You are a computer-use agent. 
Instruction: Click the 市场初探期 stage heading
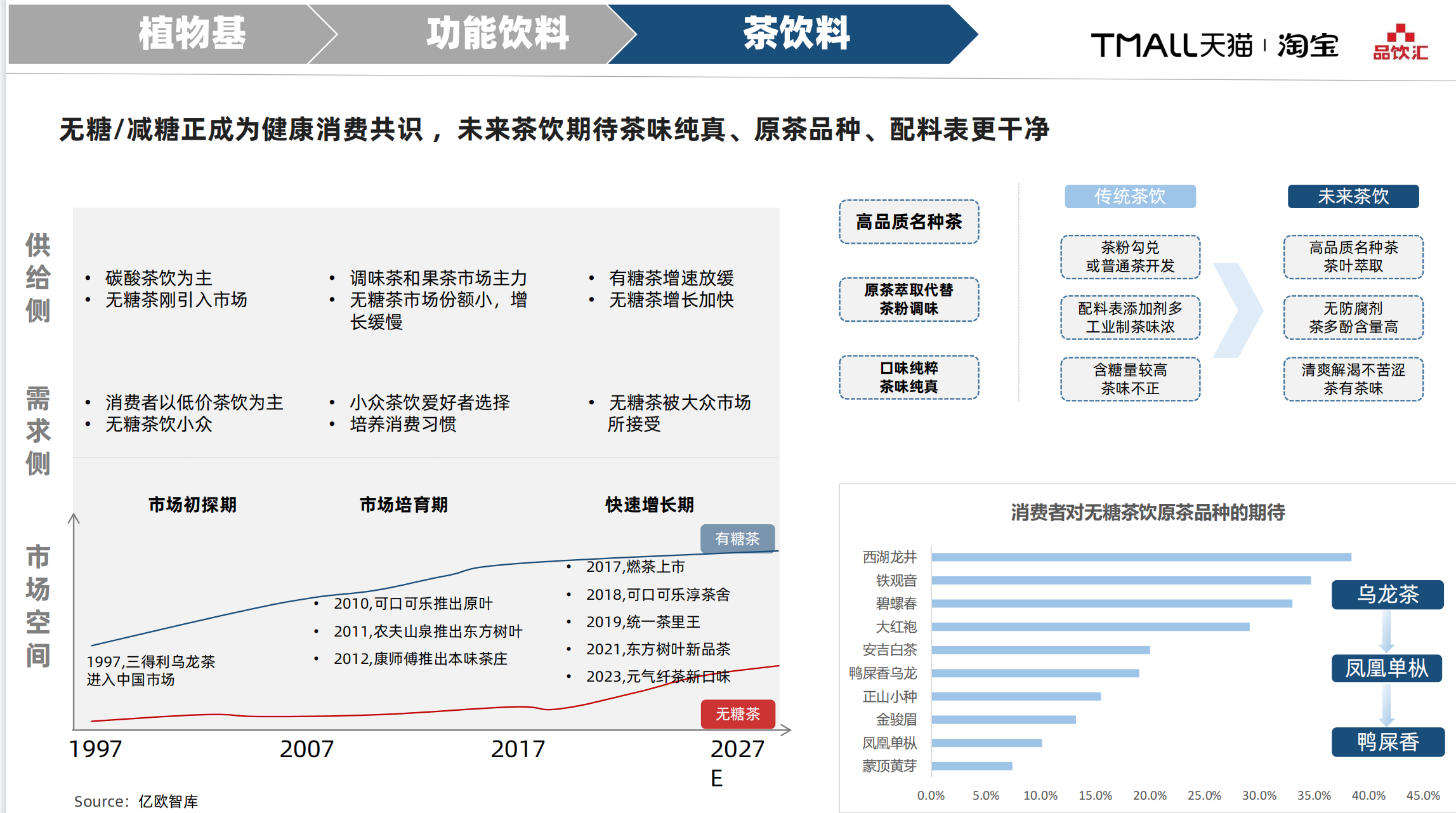click(192, 505)
